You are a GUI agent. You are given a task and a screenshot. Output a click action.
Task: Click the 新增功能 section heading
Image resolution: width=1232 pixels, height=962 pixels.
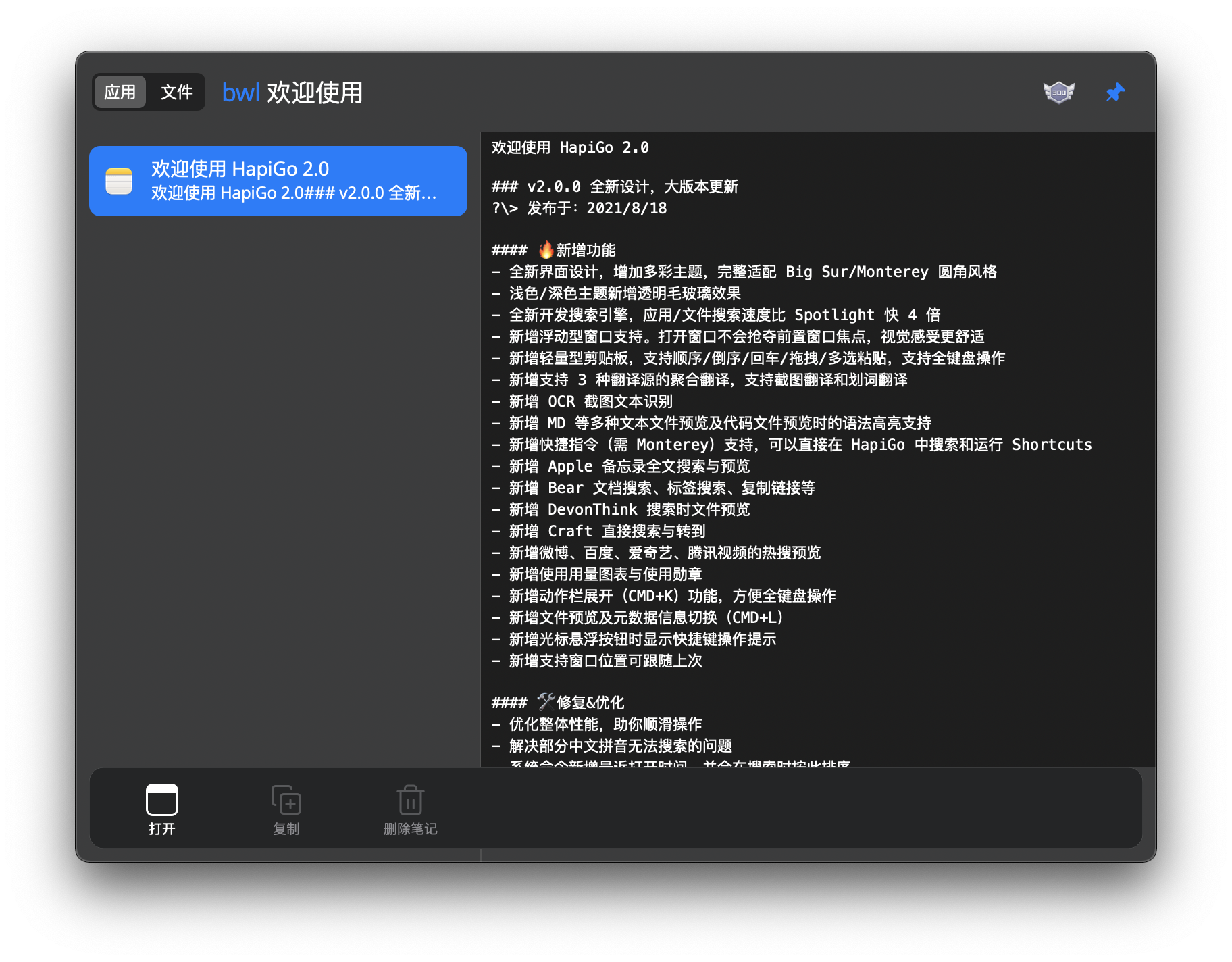554,250
